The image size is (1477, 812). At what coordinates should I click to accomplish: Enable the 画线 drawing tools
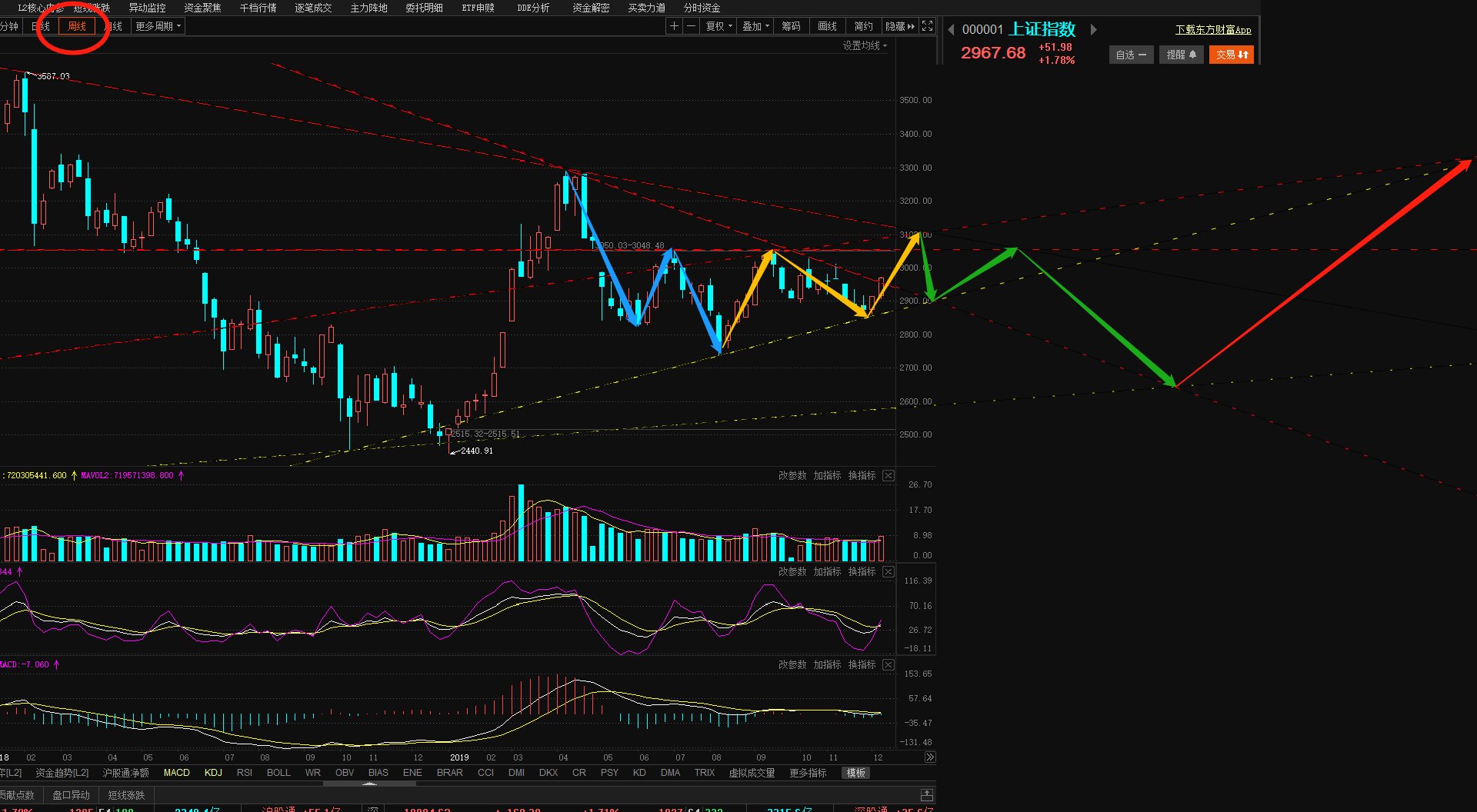point(827,26)
